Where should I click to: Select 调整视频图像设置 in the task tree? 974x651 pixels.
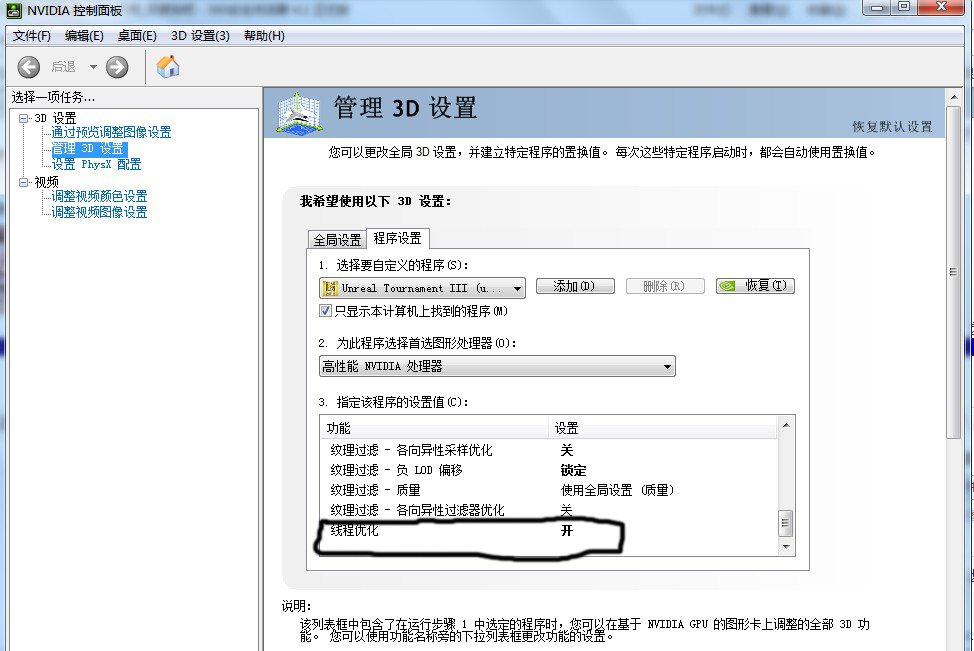point(99,212)
